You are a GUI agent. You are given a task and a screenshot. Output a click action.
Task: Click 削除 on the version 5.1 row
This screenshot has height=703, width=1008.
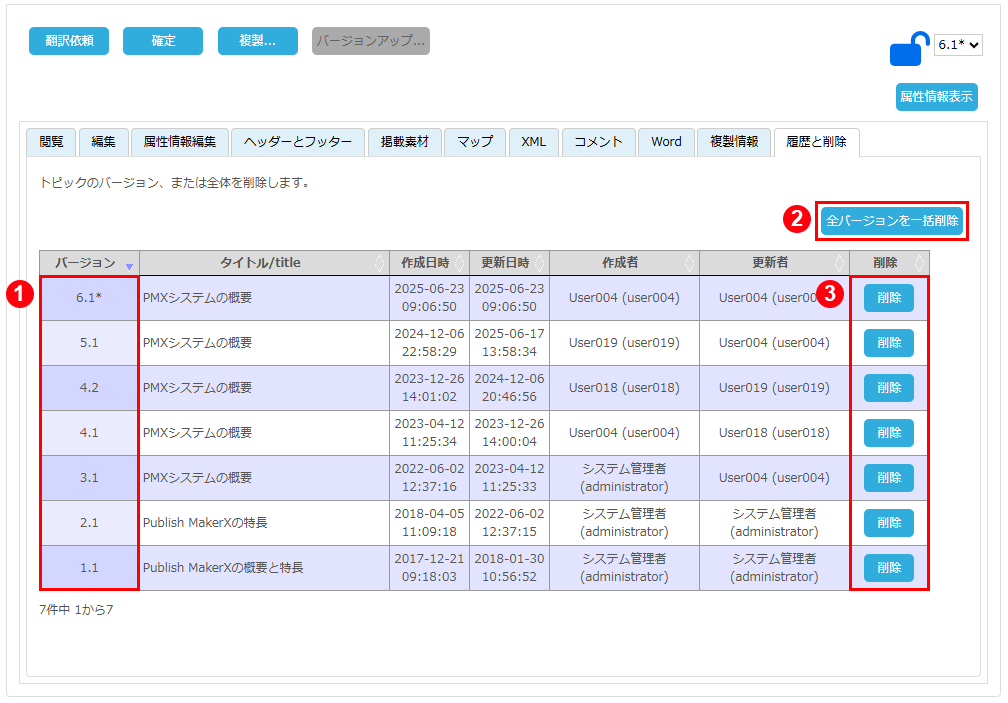coord(888,343)
